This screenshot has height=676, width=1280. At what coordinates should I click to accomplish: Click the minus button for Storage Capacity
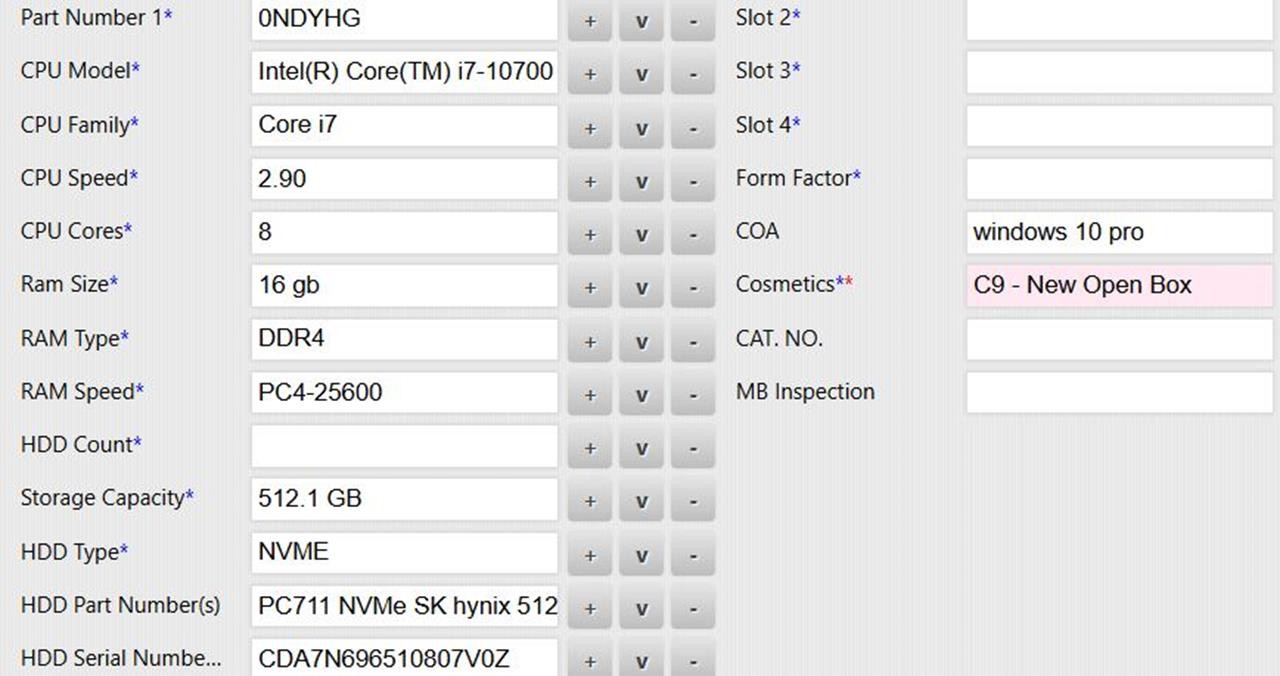[x=693, y=501]
